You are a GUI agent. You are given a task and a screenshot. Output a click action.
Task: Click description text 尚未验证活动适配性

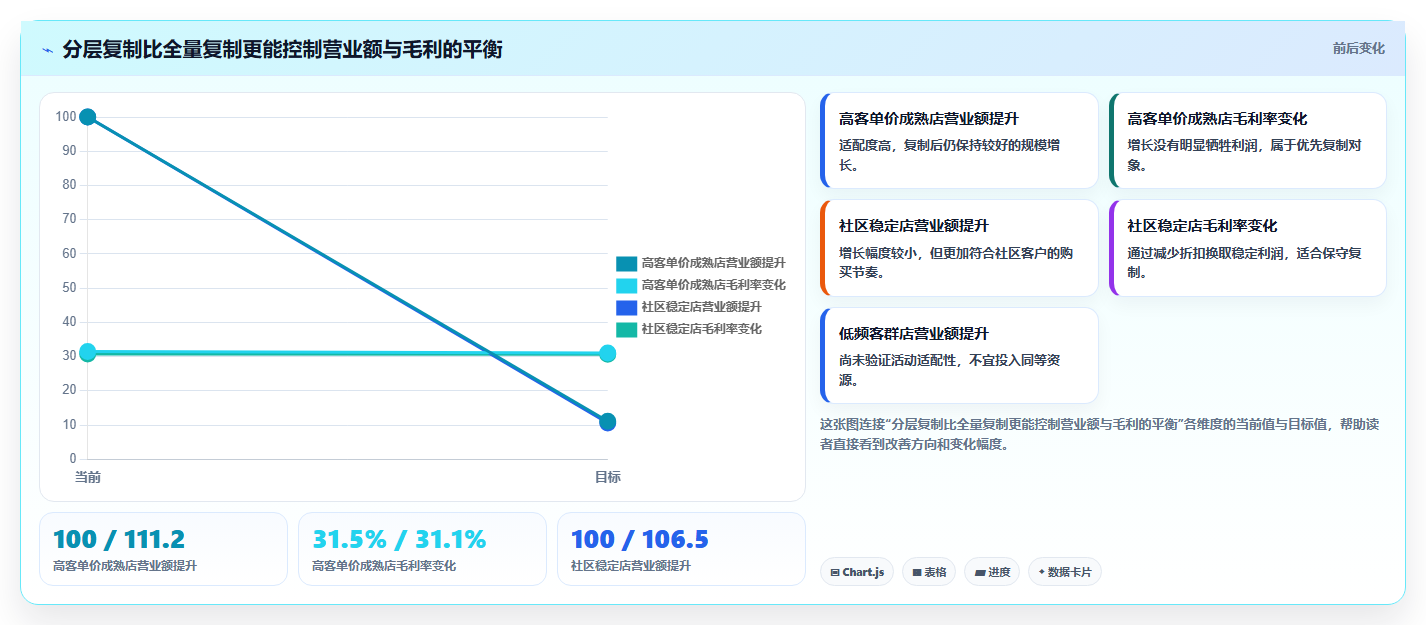pyautogui.click(x=902, y=361)
